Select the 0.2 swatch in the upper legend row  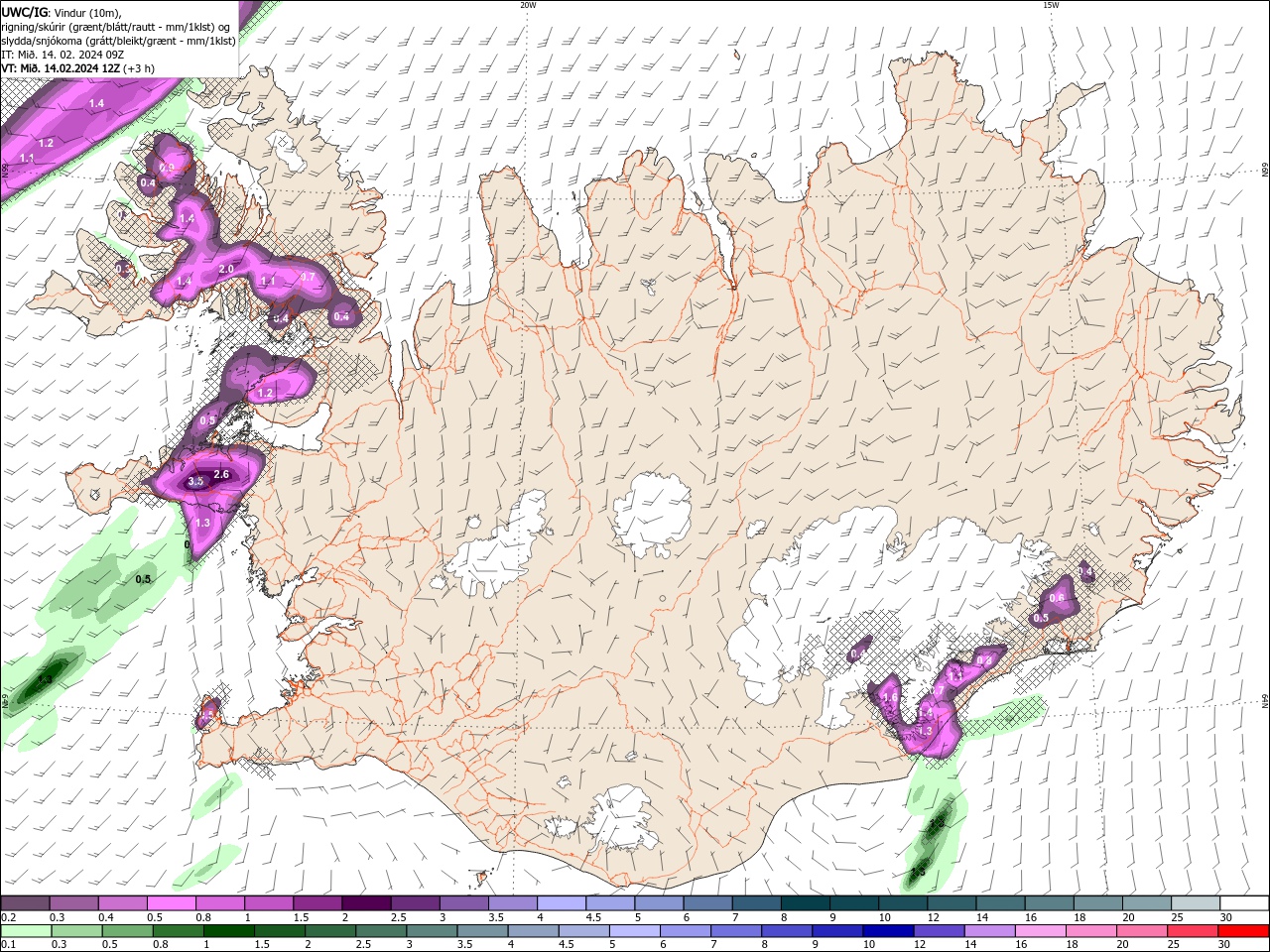(25, 902)
